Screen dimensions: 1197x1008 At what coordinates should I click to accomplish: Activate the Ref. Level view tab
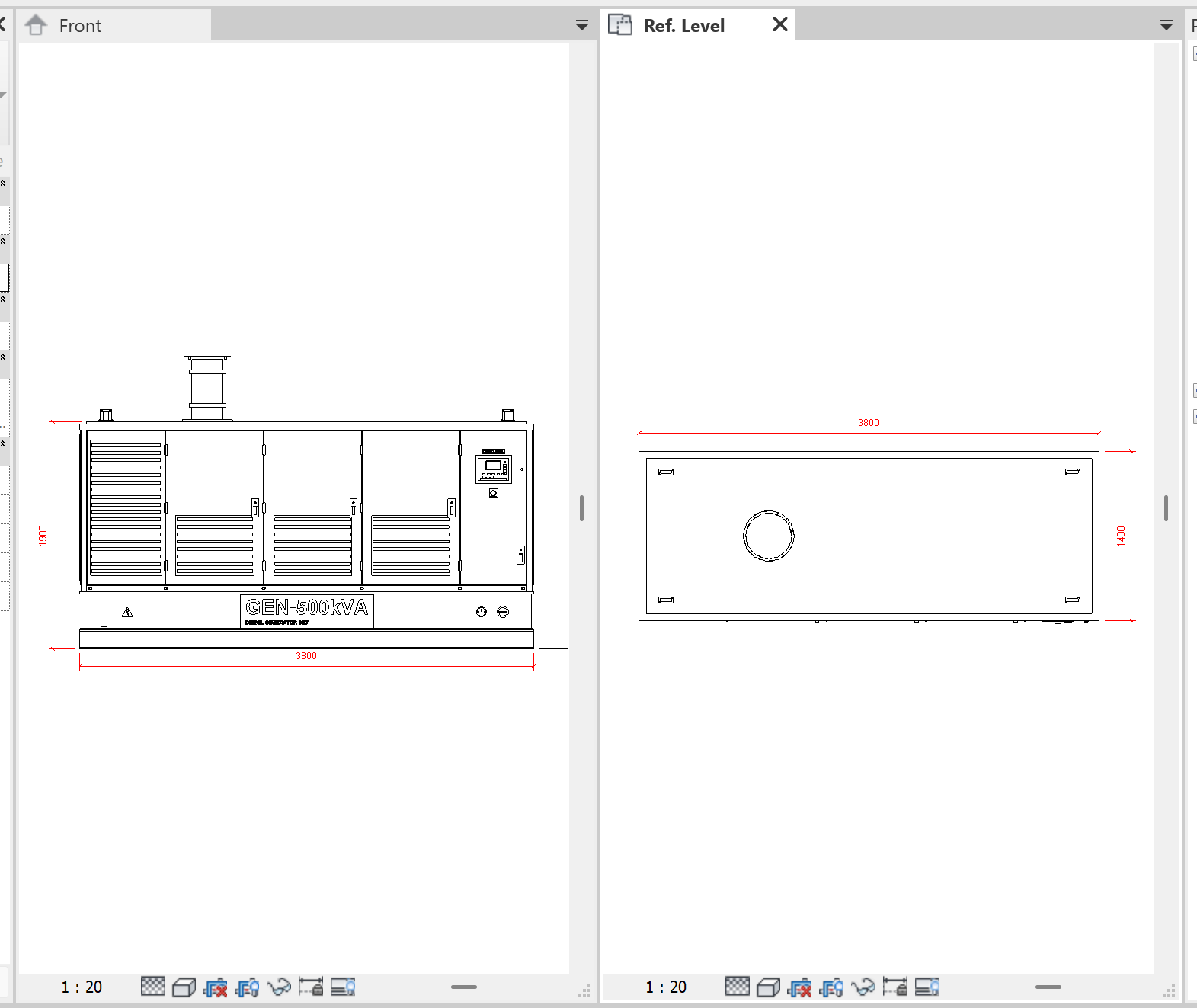(684, 26)
